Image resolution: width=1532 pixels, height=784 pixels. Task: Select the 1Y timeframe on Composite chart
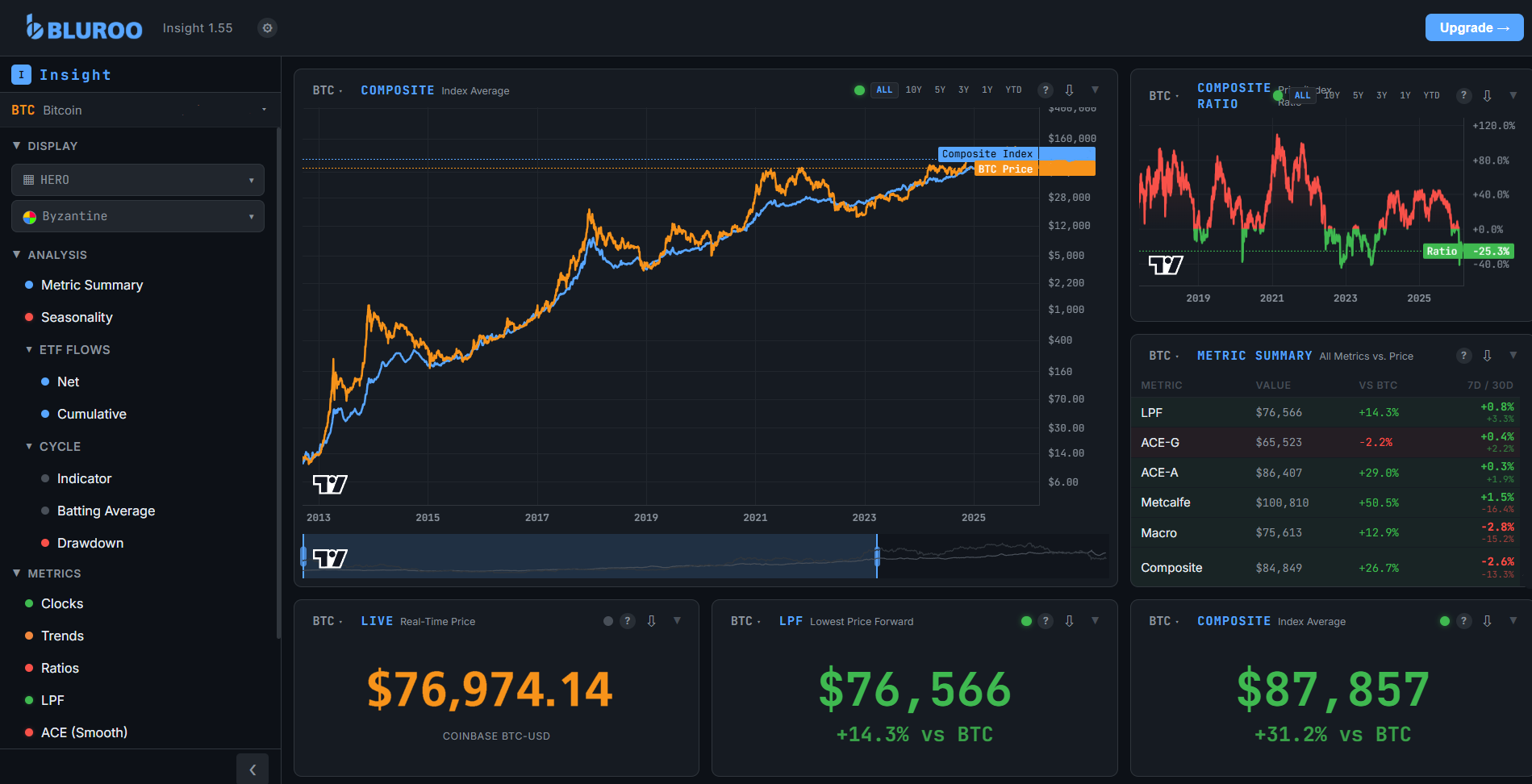987,90
